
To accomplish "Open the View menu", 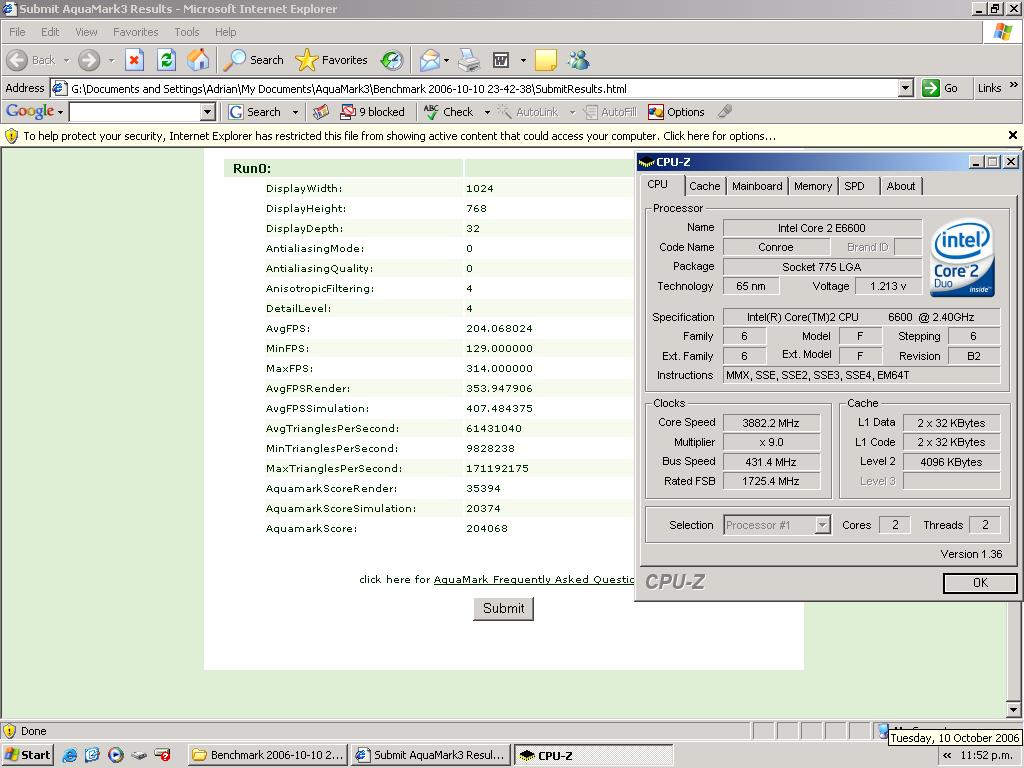I will [x=86, y=32].
